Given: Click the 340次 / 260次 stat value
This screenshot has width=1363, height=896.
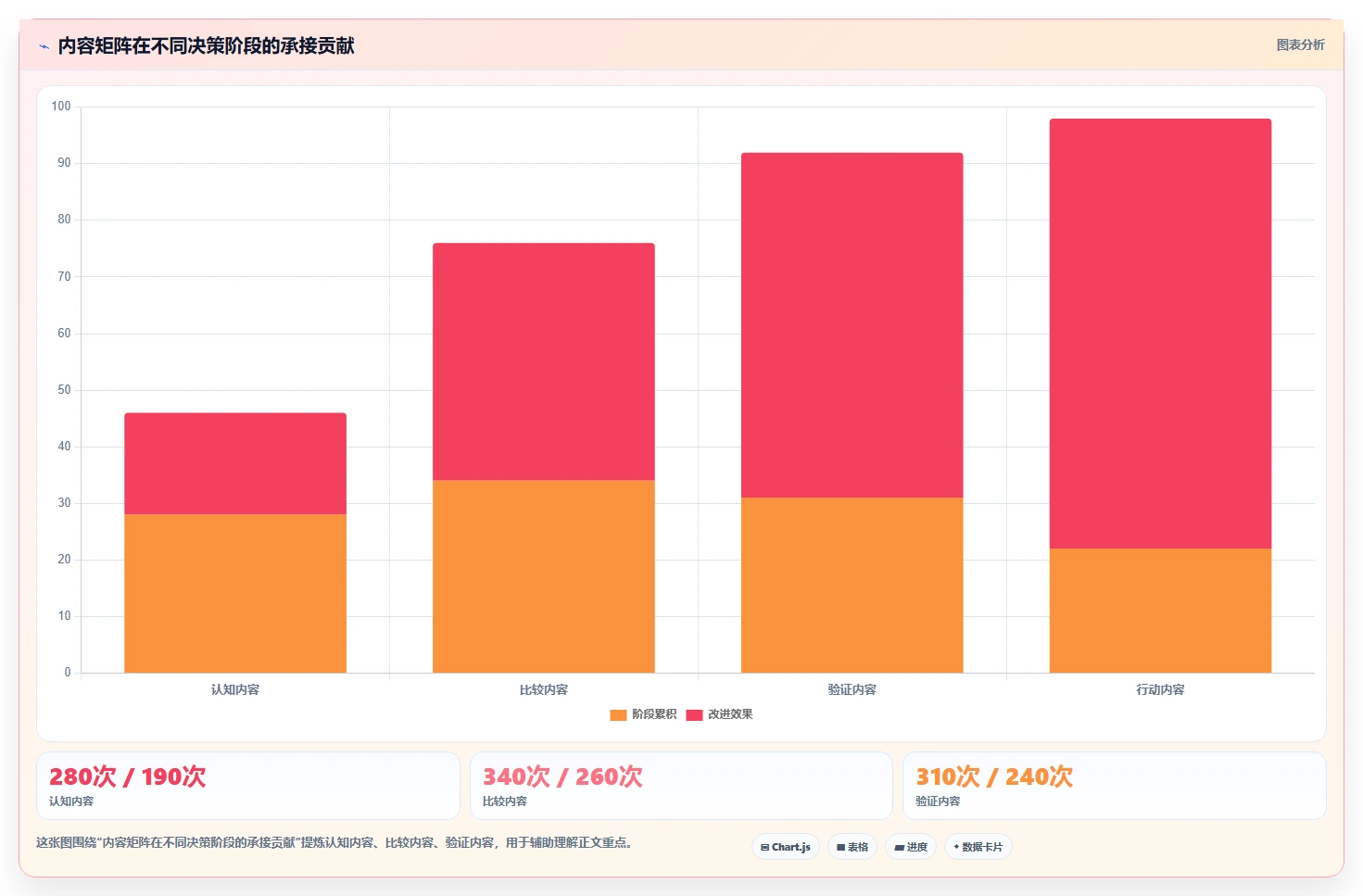Looking at the screenshot, I should (x=562, y=776).
